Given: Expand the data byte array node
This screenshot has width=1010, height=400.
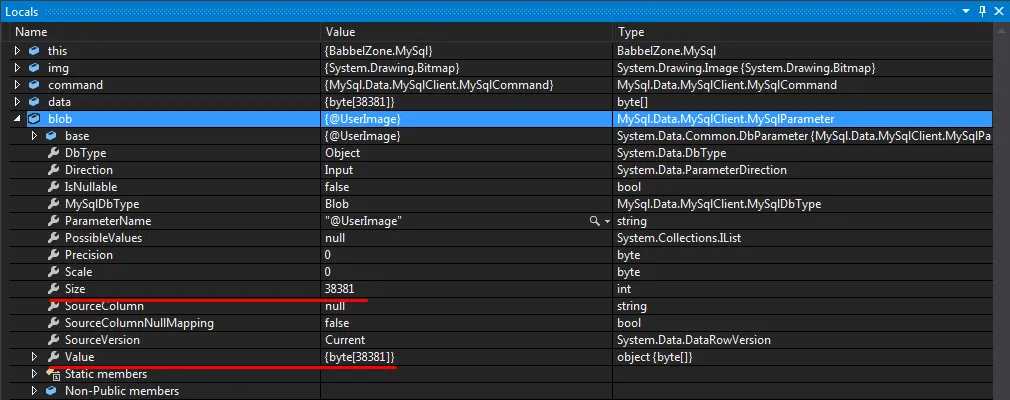Looking at the screenshot, I should click(x=17, y=102).
